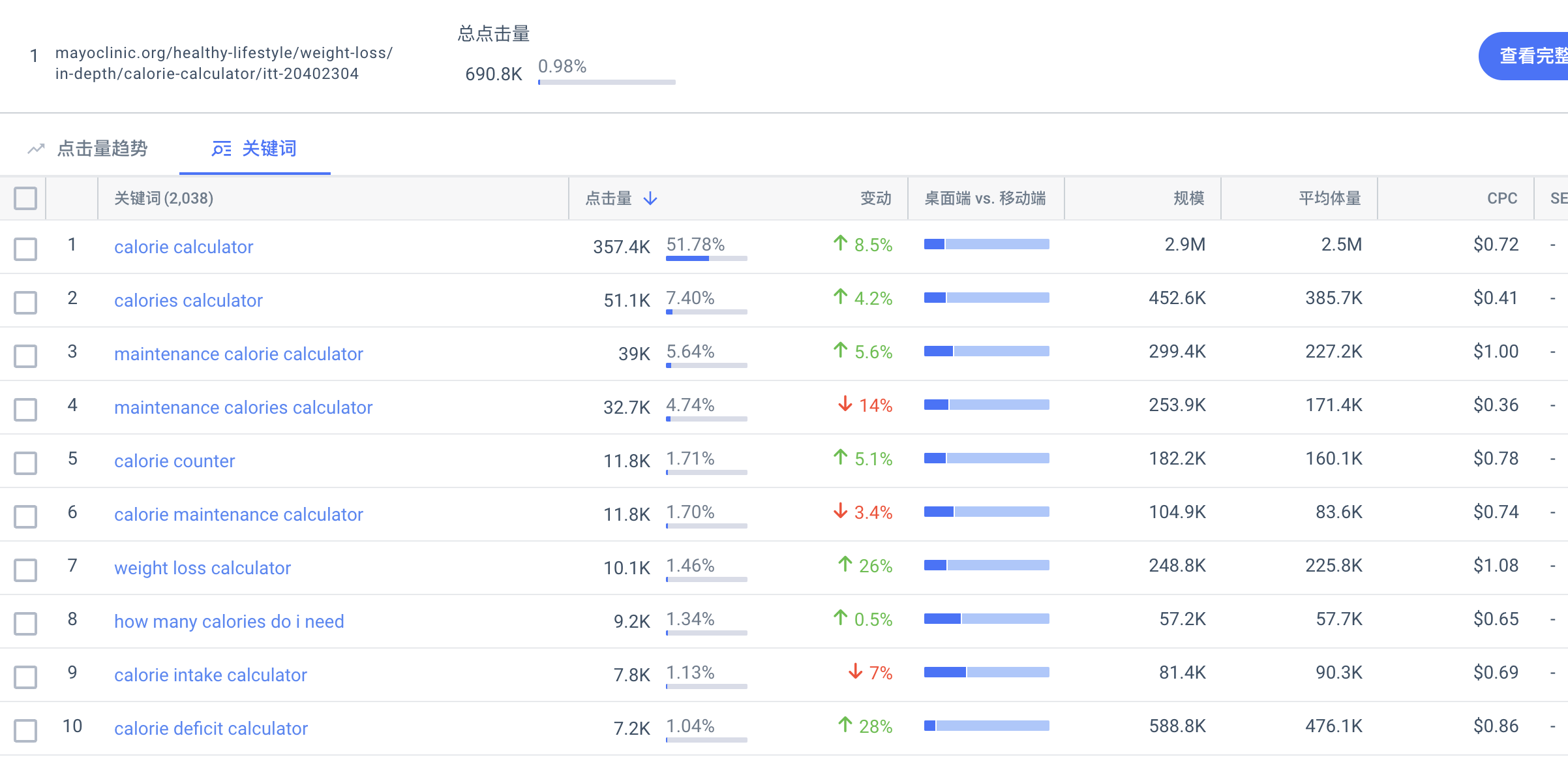Screen dimensions: 1568x770
Task: Check the box for calorie calculator row
Action: click(x=25, y=249)
